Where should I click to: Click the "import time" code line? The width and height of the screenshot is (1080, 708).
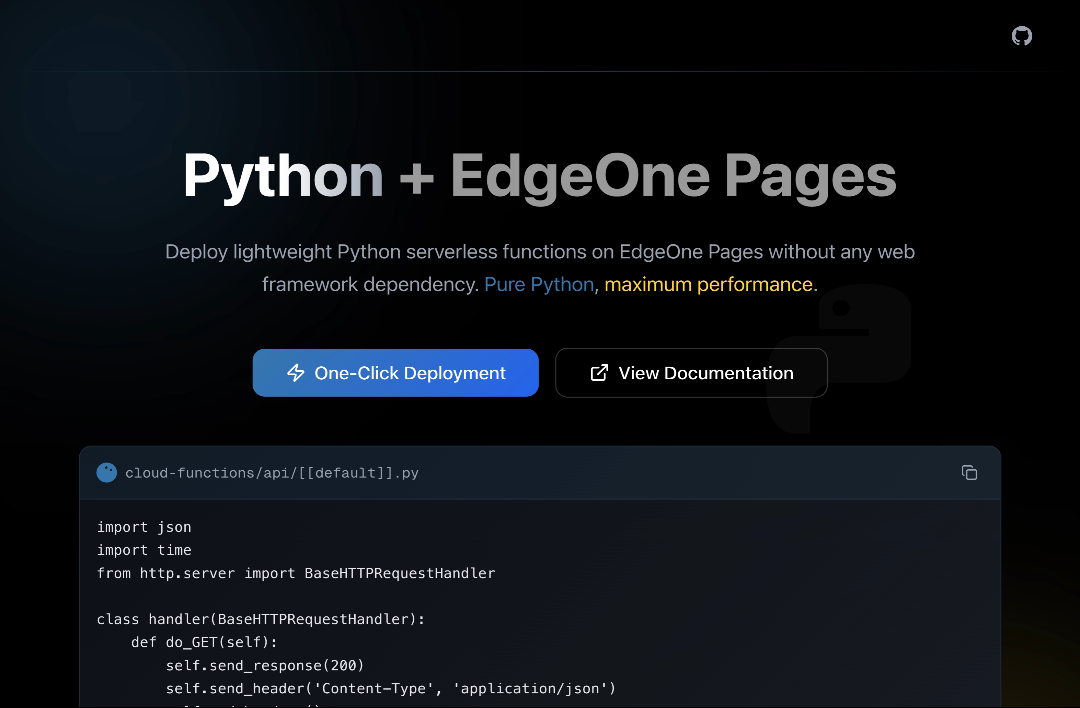pos(144,550)
